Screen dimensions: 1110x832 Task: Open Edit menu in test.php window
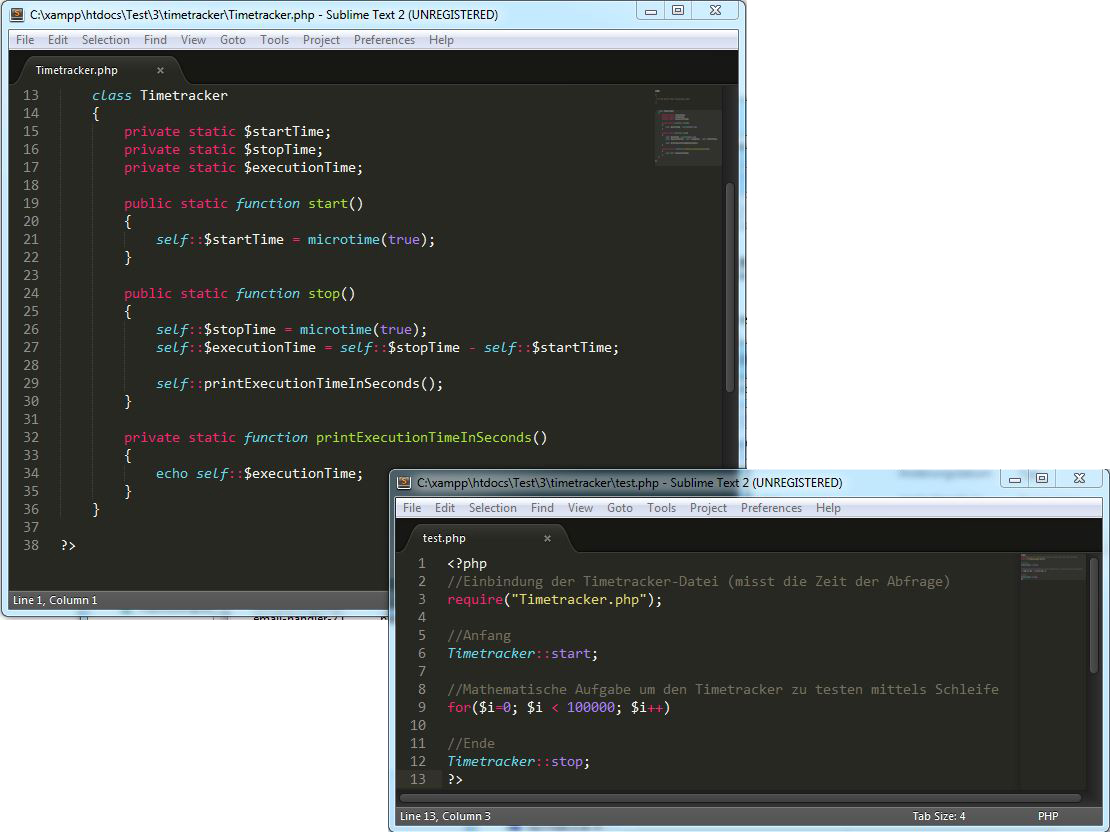445,508
